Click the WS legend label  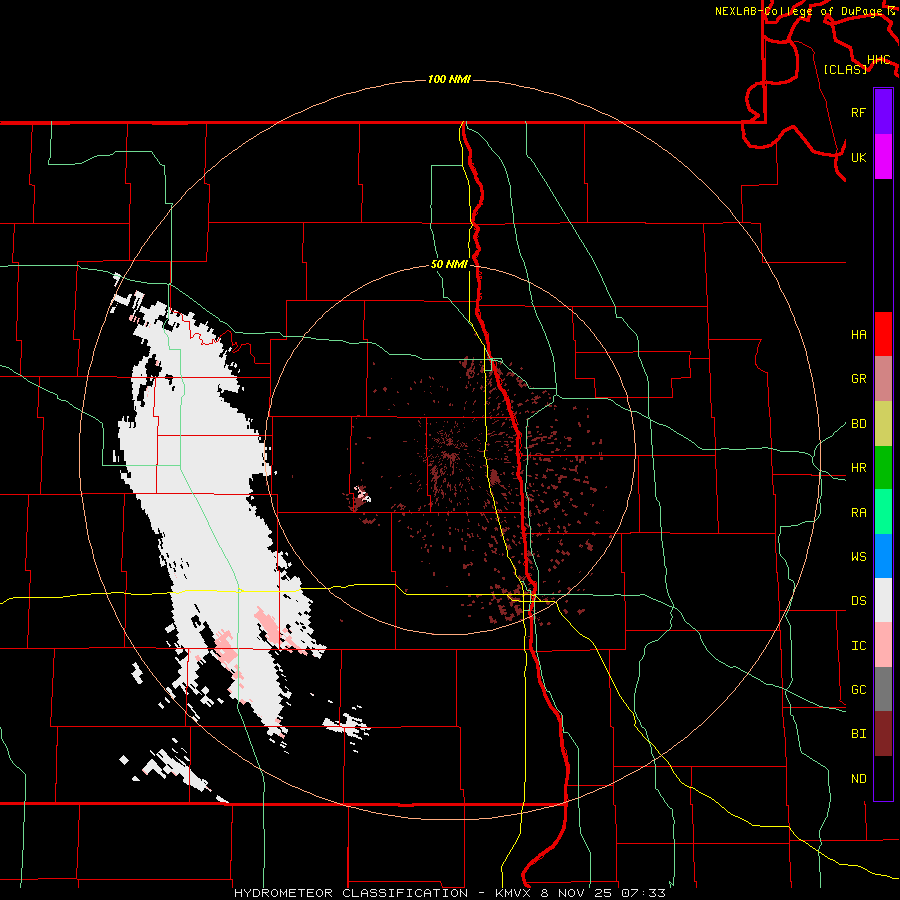click(858, 556)
